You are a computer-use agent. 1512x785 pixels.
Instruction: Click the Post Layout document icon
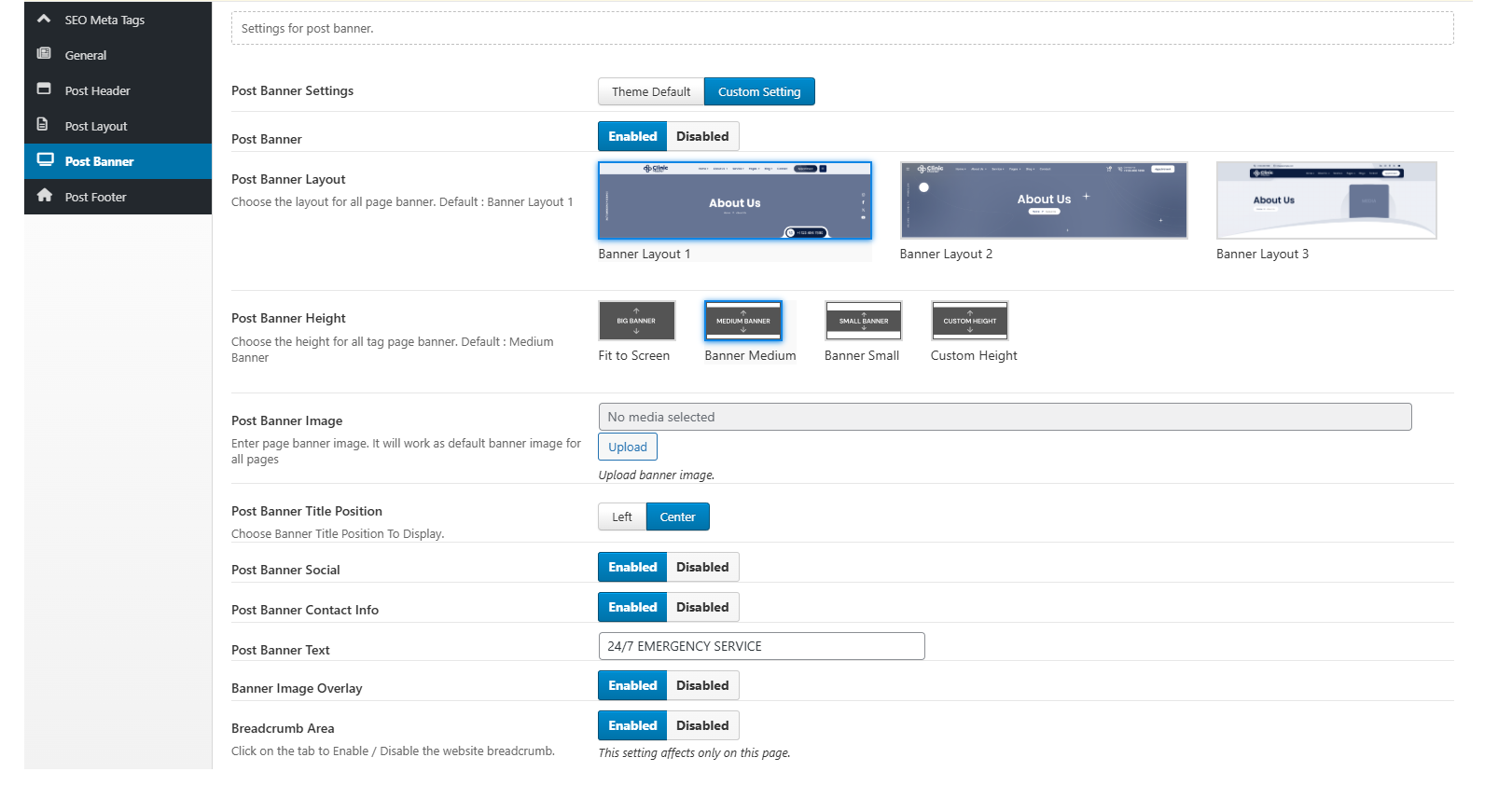coord(43,125)
